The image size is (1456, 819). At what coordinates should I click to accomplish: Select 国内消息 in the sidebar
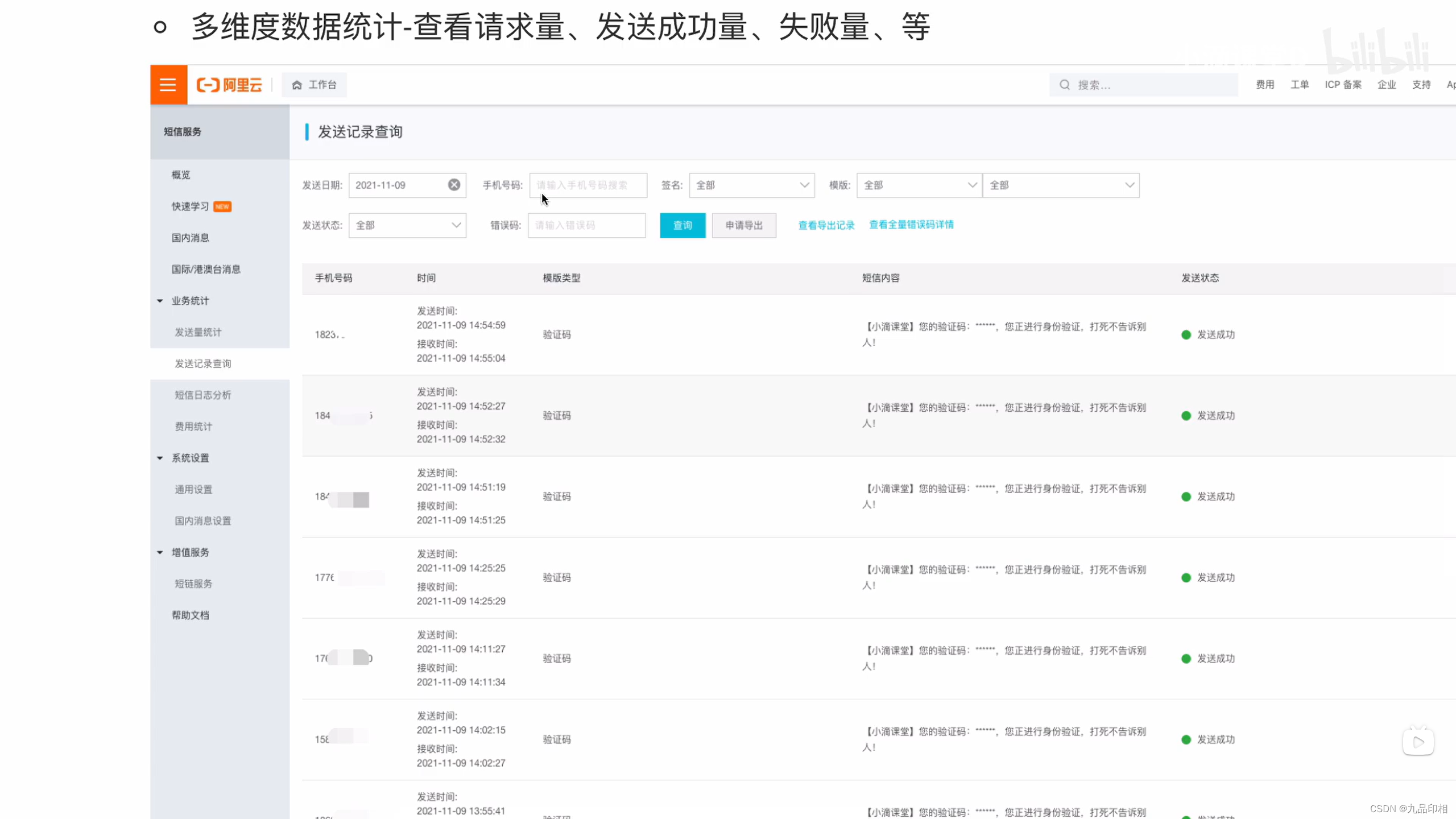click(191, 238)
